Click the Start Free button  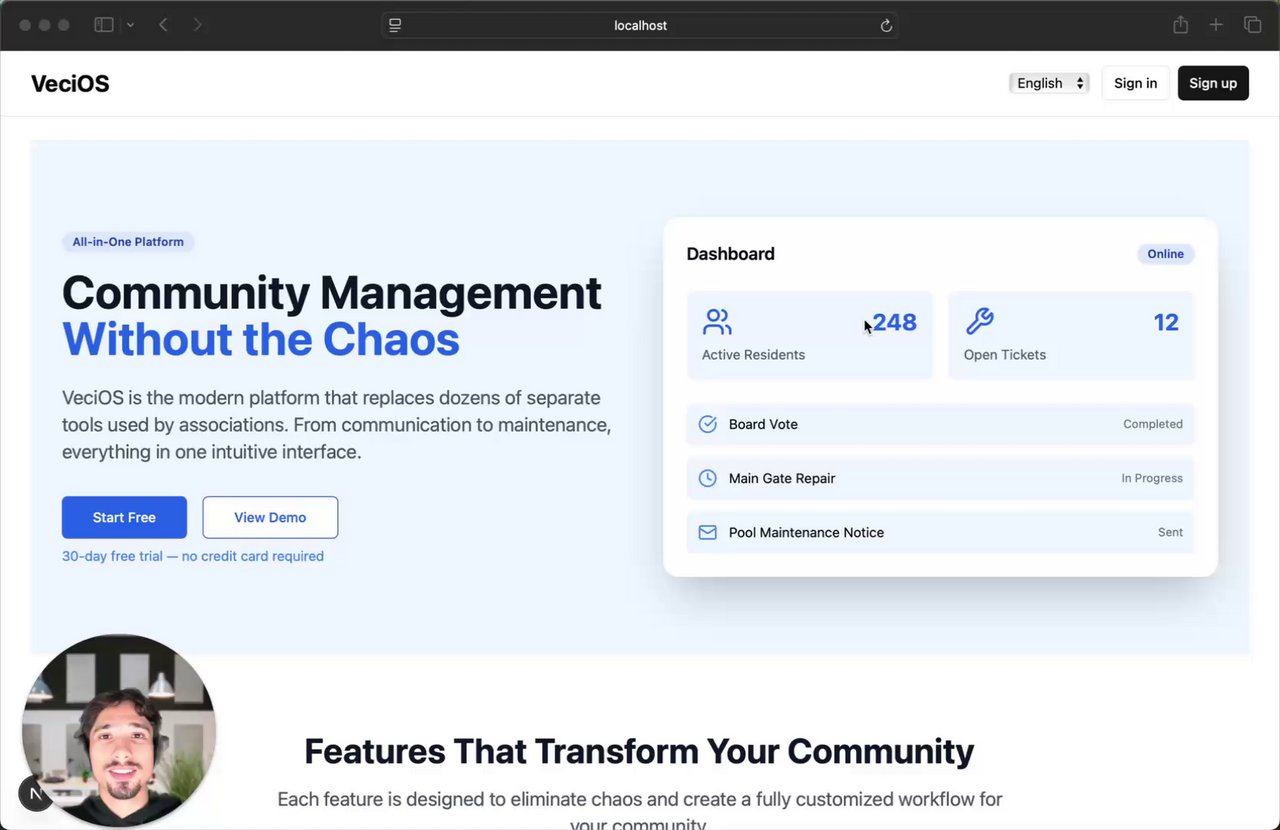pyautogui.click(x=124, y=517)
